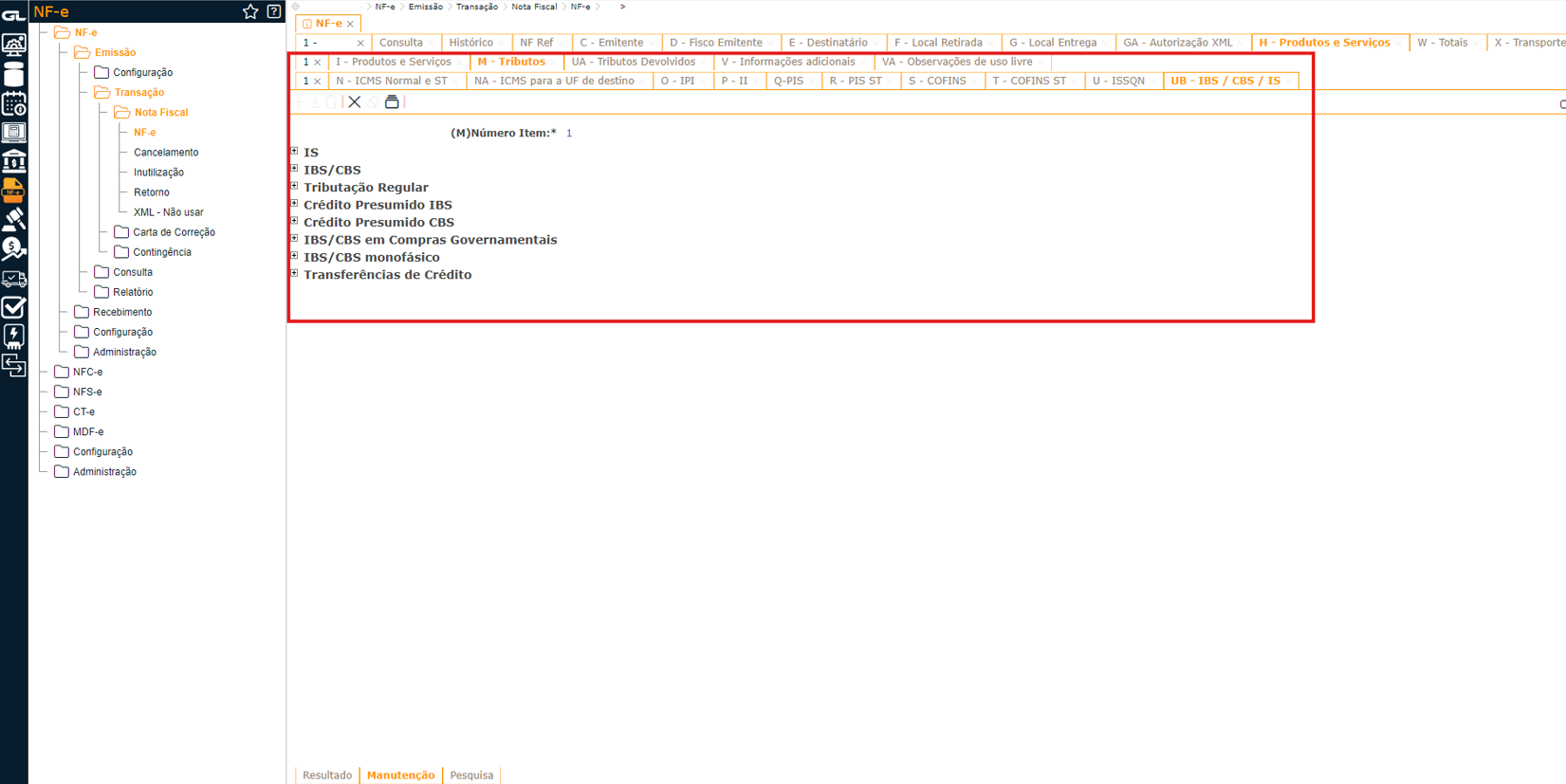1566x784 pixels.
Task: Switch to the Pesquisa bottom tab
Action: [x=471, y=775]
